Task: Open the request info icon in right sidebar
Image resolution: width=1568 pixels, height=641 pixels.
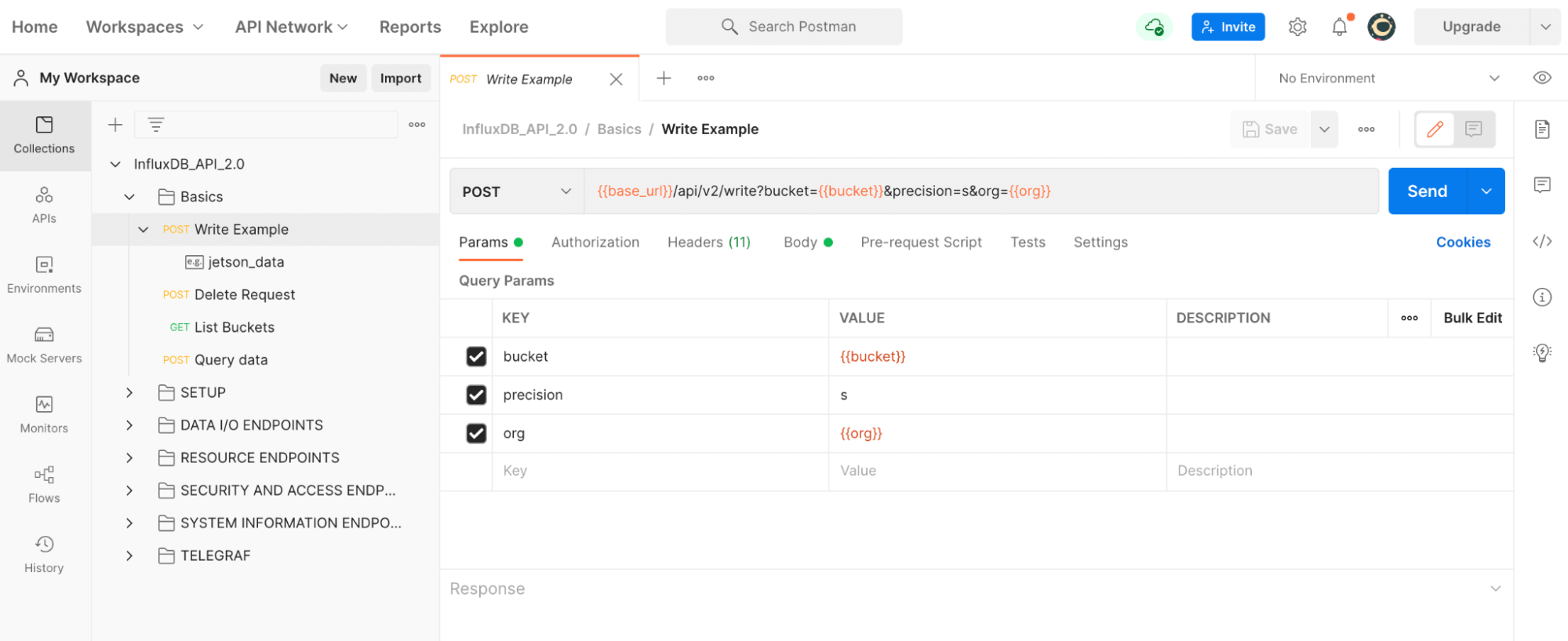Action: (1542, 297)
